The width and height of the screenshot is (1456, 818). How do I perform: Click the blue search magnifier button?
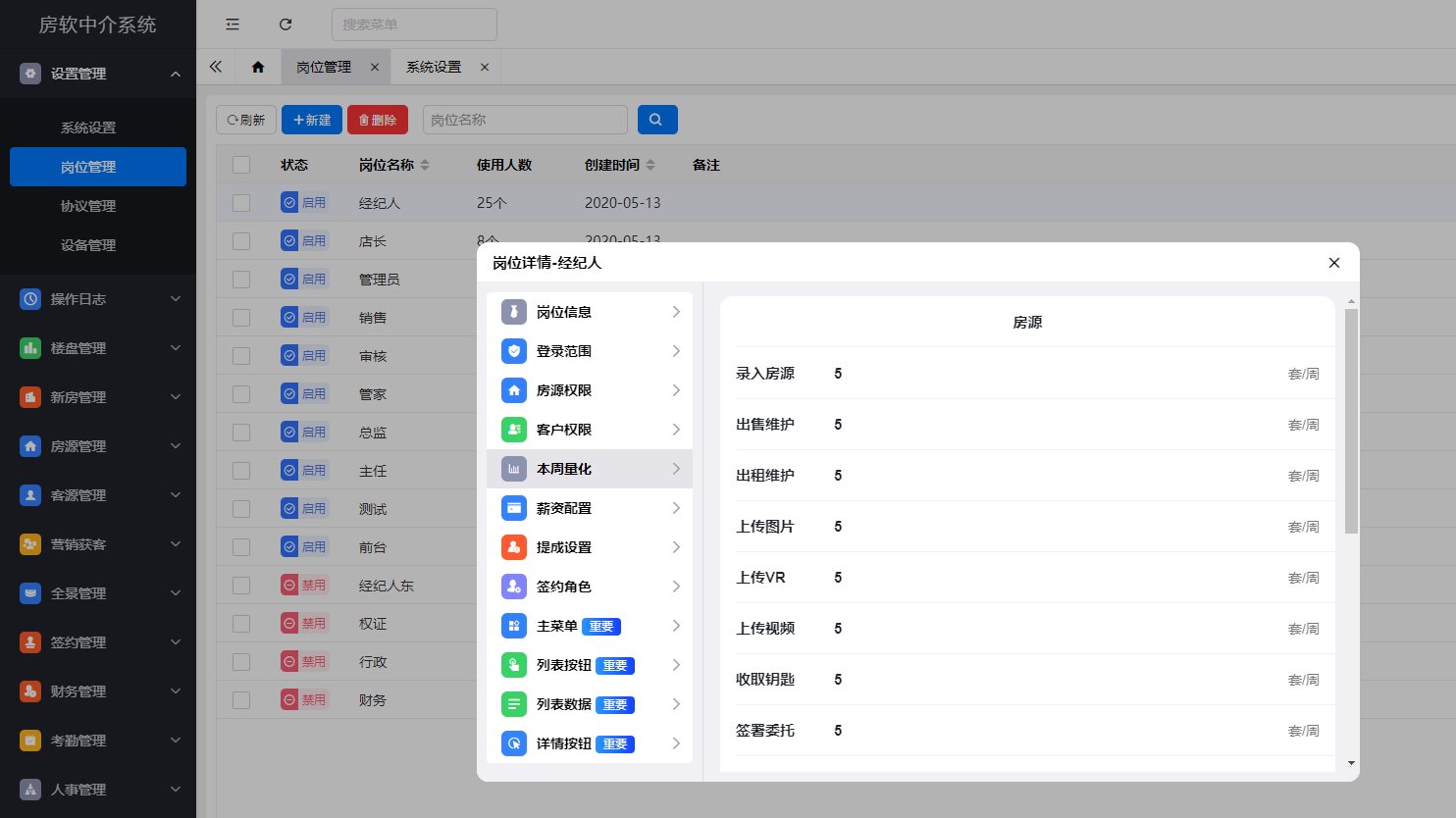[657, 120]
